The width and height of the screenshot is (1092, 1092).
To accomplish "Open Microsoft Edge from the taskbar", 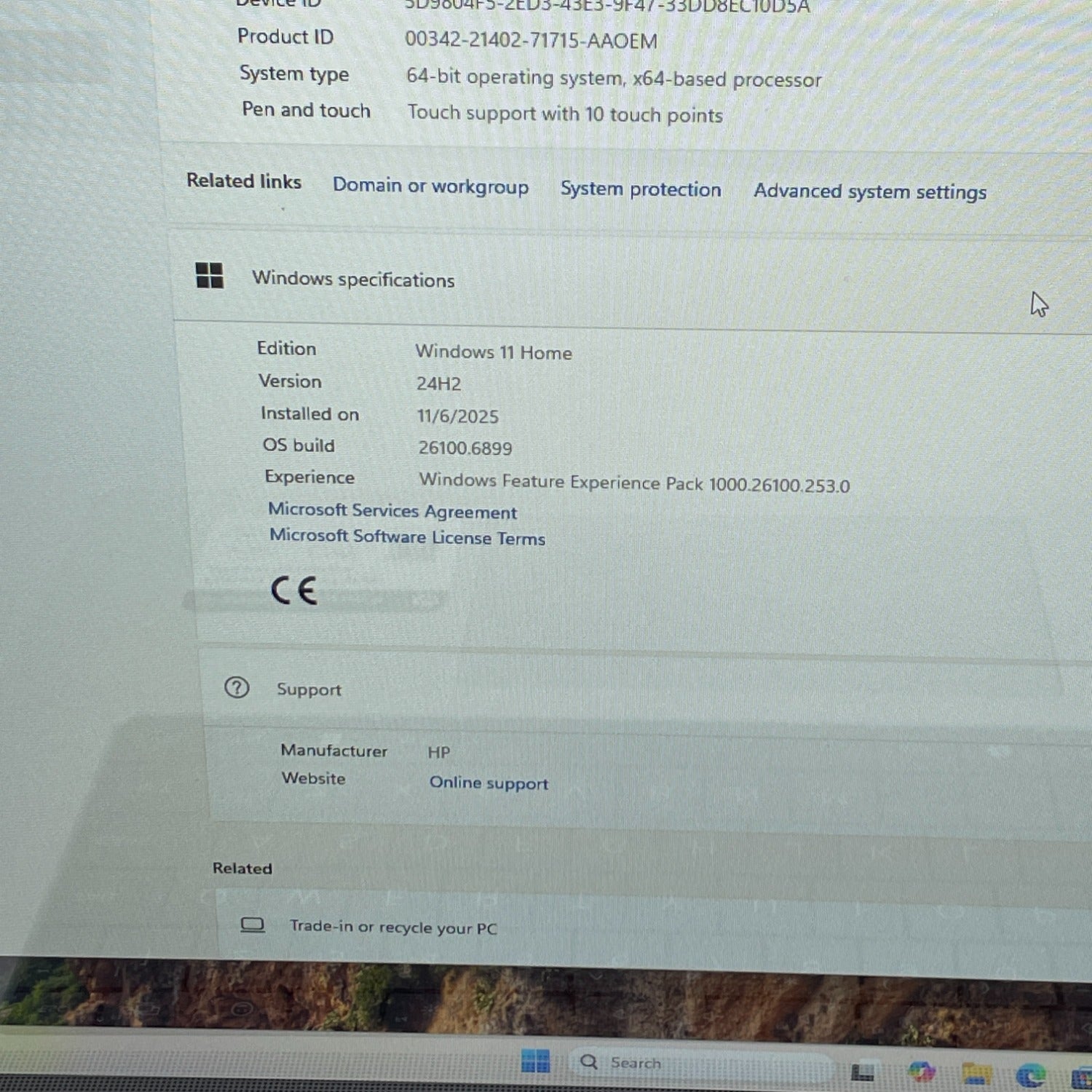I will pyautogui.click(x=1030, y=1074).
